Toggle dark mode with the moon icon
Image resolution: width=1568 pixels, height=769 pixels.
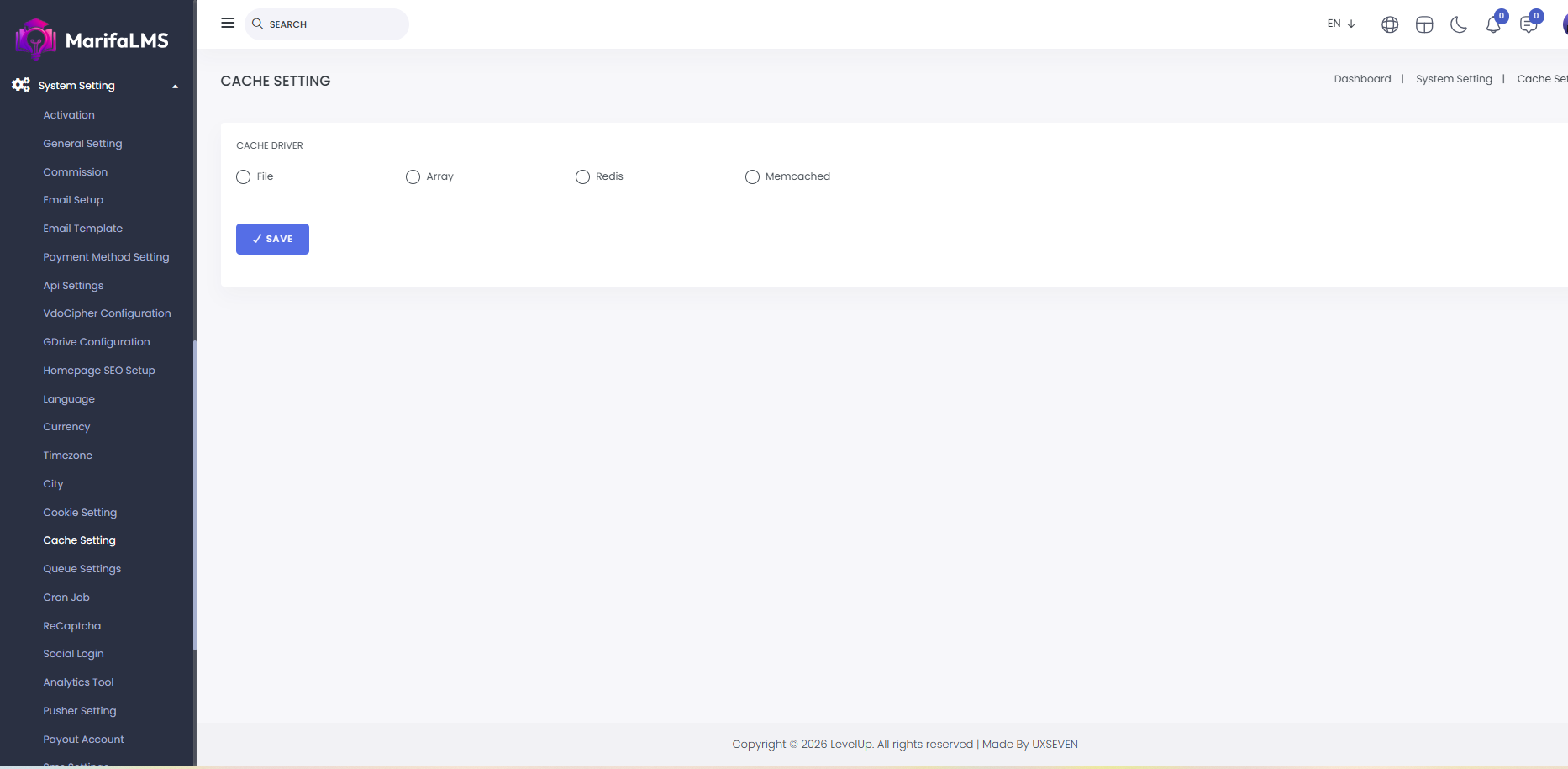(1459, 25)
